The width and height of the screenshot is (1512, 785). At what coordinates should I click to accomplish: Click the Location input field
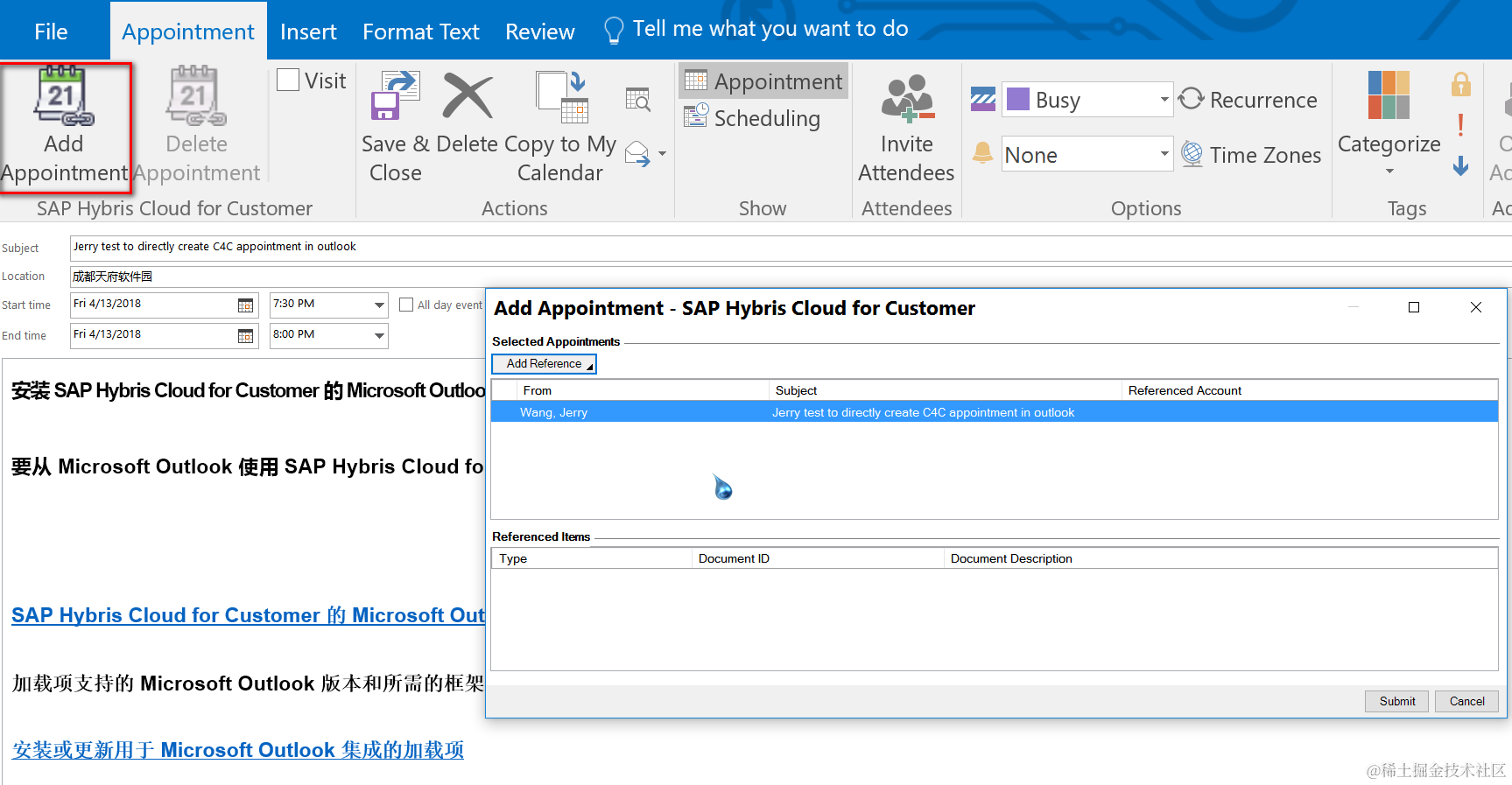[791, 277]
